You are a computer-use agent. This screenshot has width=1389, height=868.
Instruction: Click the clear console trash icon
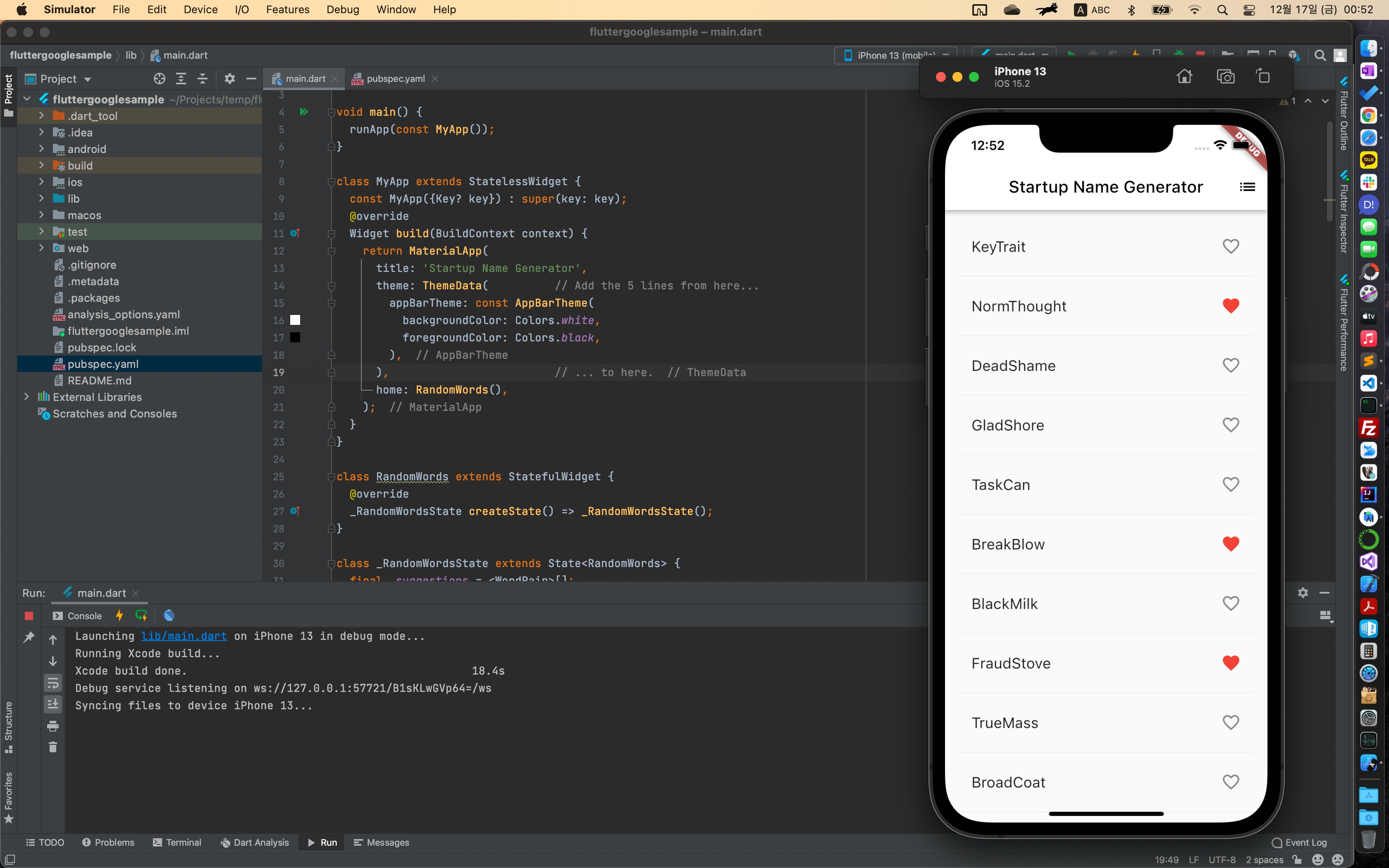(x=53, y=747)
